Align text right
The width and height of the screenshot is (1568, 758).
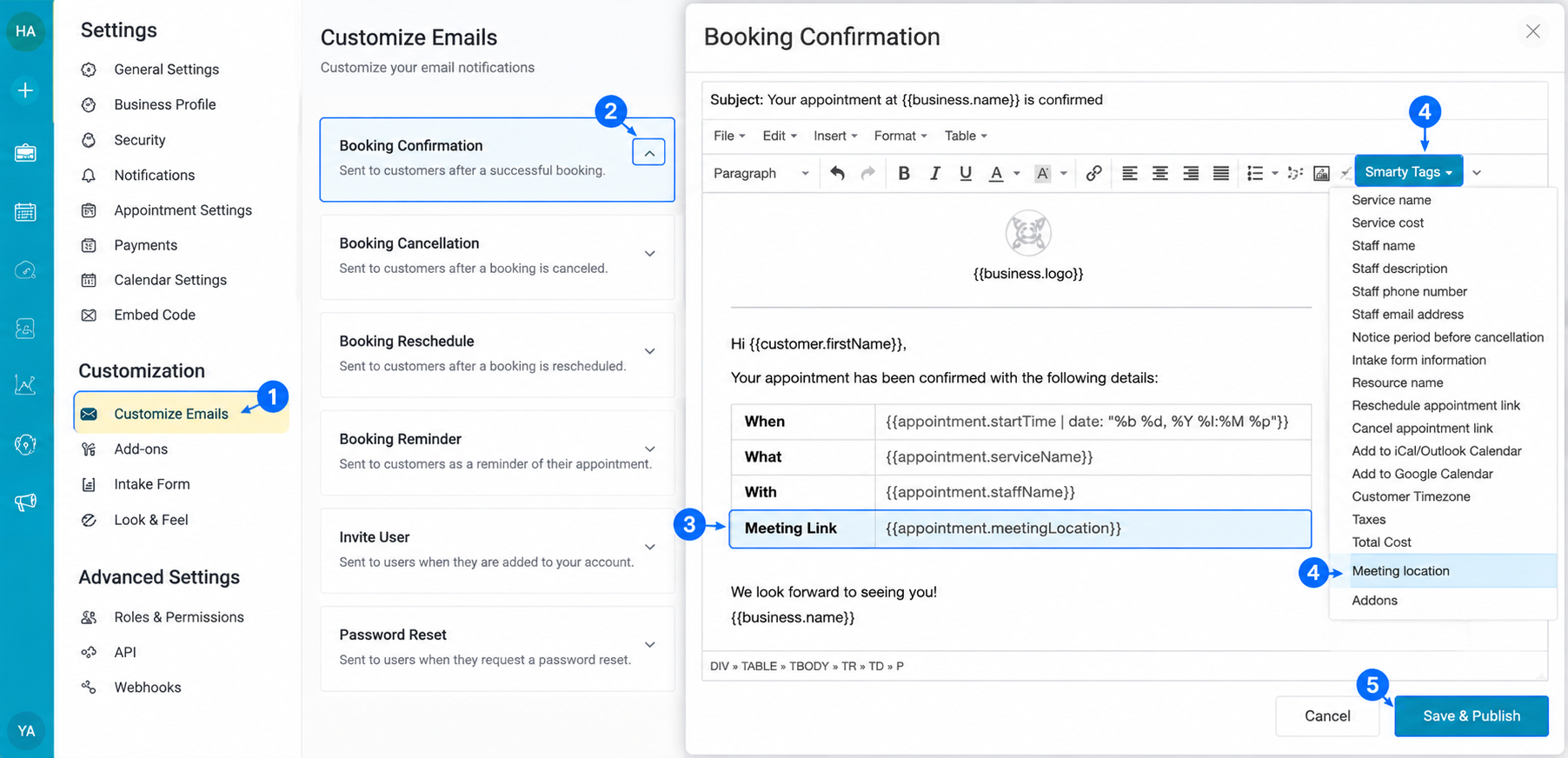click(x=1191, y=173)
